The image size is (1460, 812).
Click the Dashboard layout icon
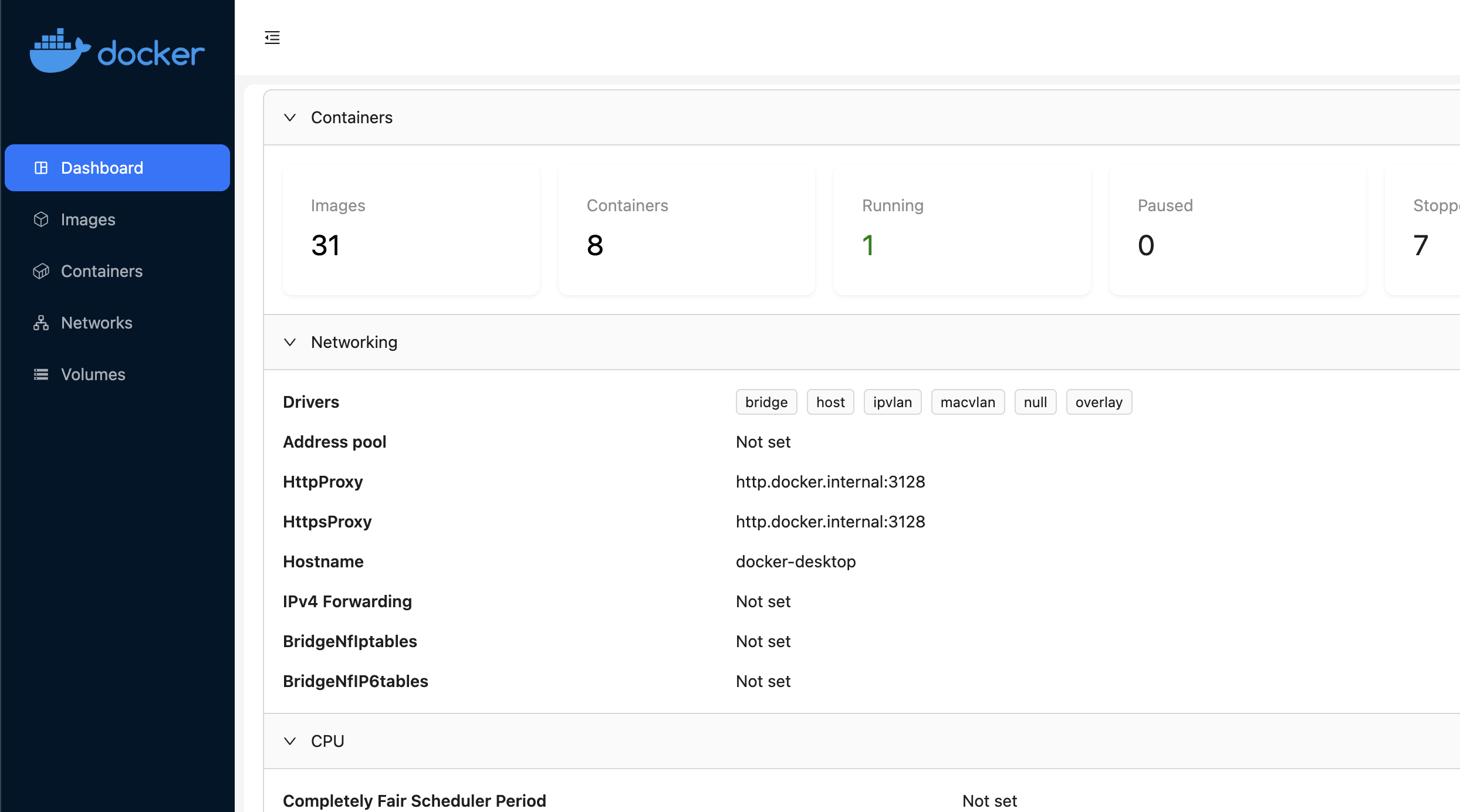[41, 168]
